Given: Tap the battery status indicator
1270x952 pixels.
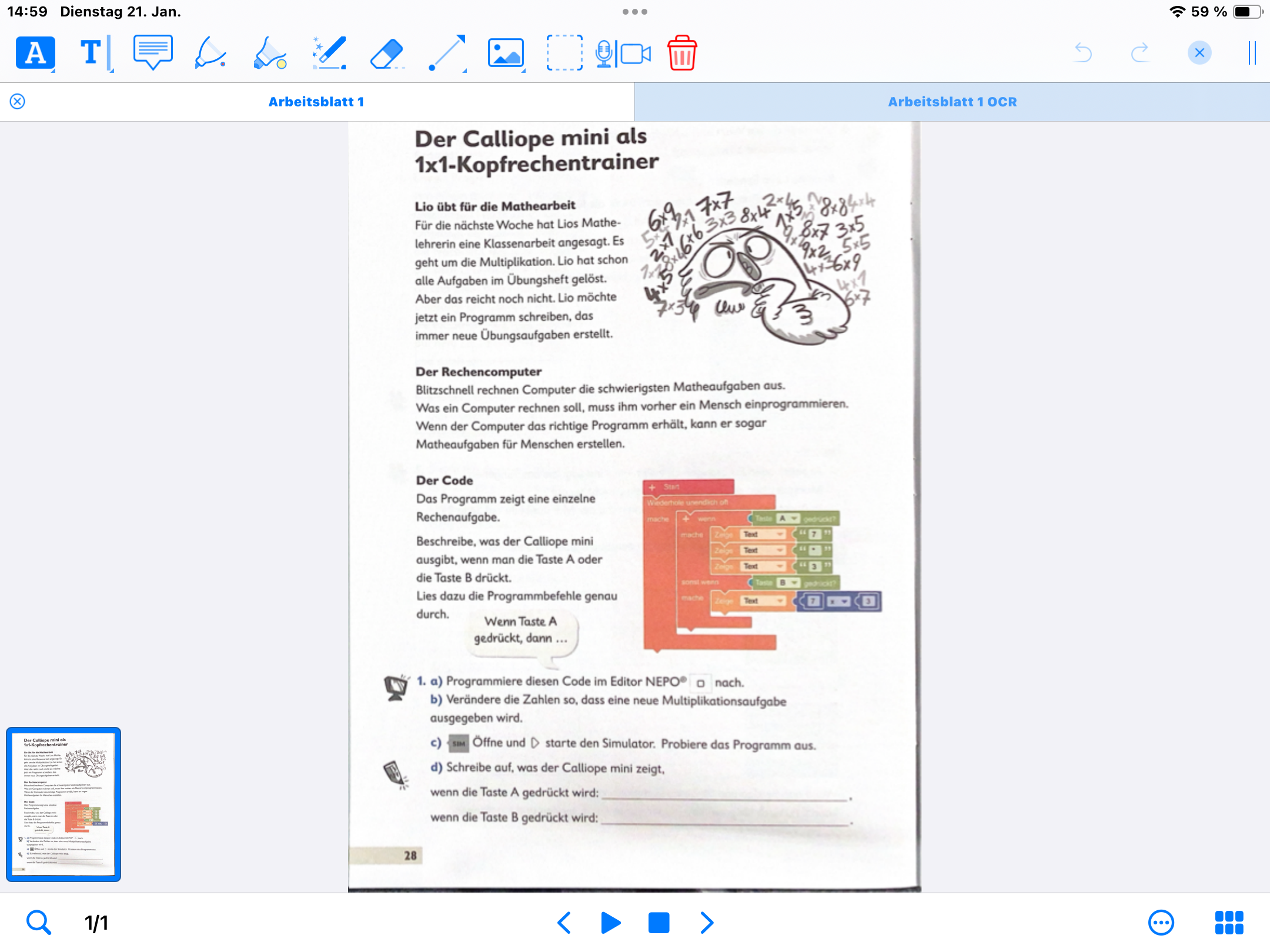Looking at the screenshot, I should (x=1248, y=12).
